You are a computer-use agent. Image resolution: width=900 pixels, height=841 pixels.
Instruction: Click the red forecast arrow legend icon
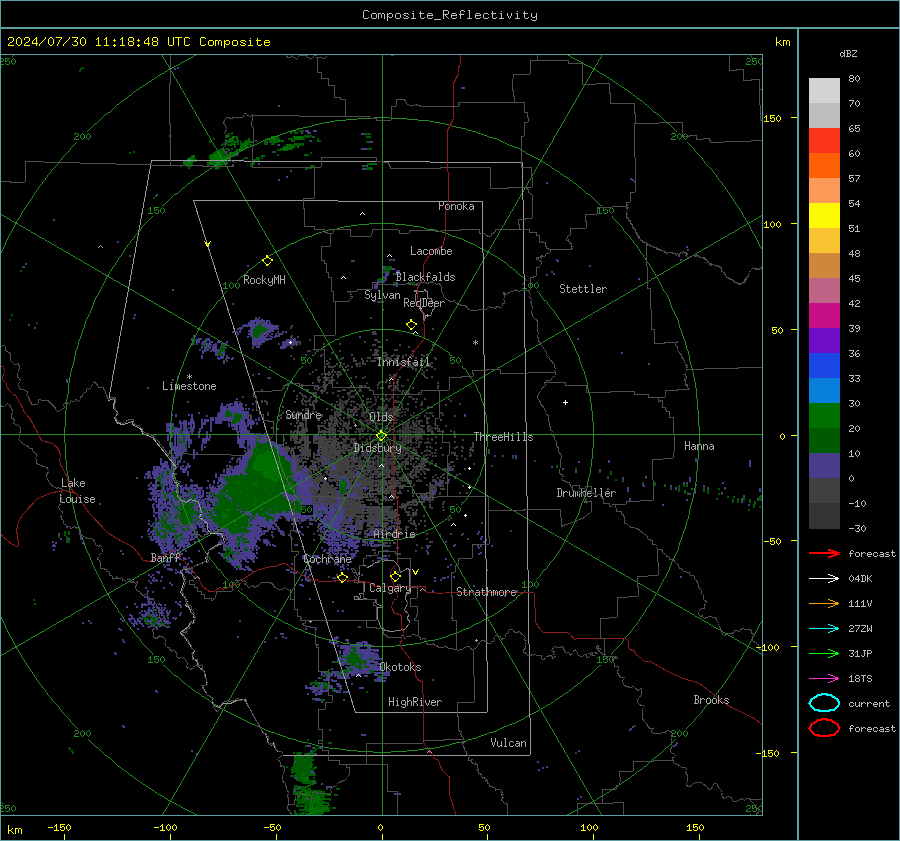[x=824, y=553]
